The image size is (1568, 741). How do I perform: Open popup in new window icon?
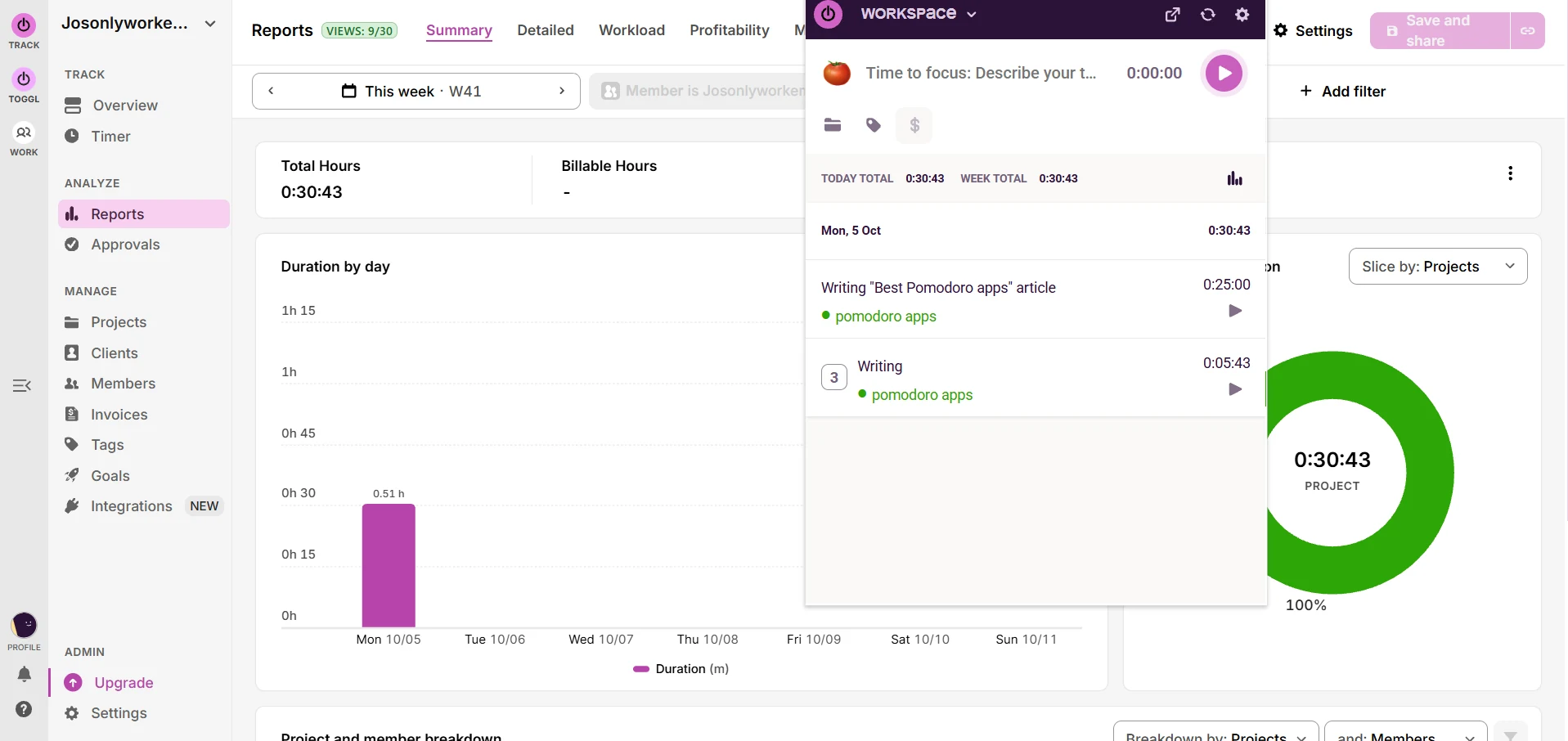pos(1172,15)
